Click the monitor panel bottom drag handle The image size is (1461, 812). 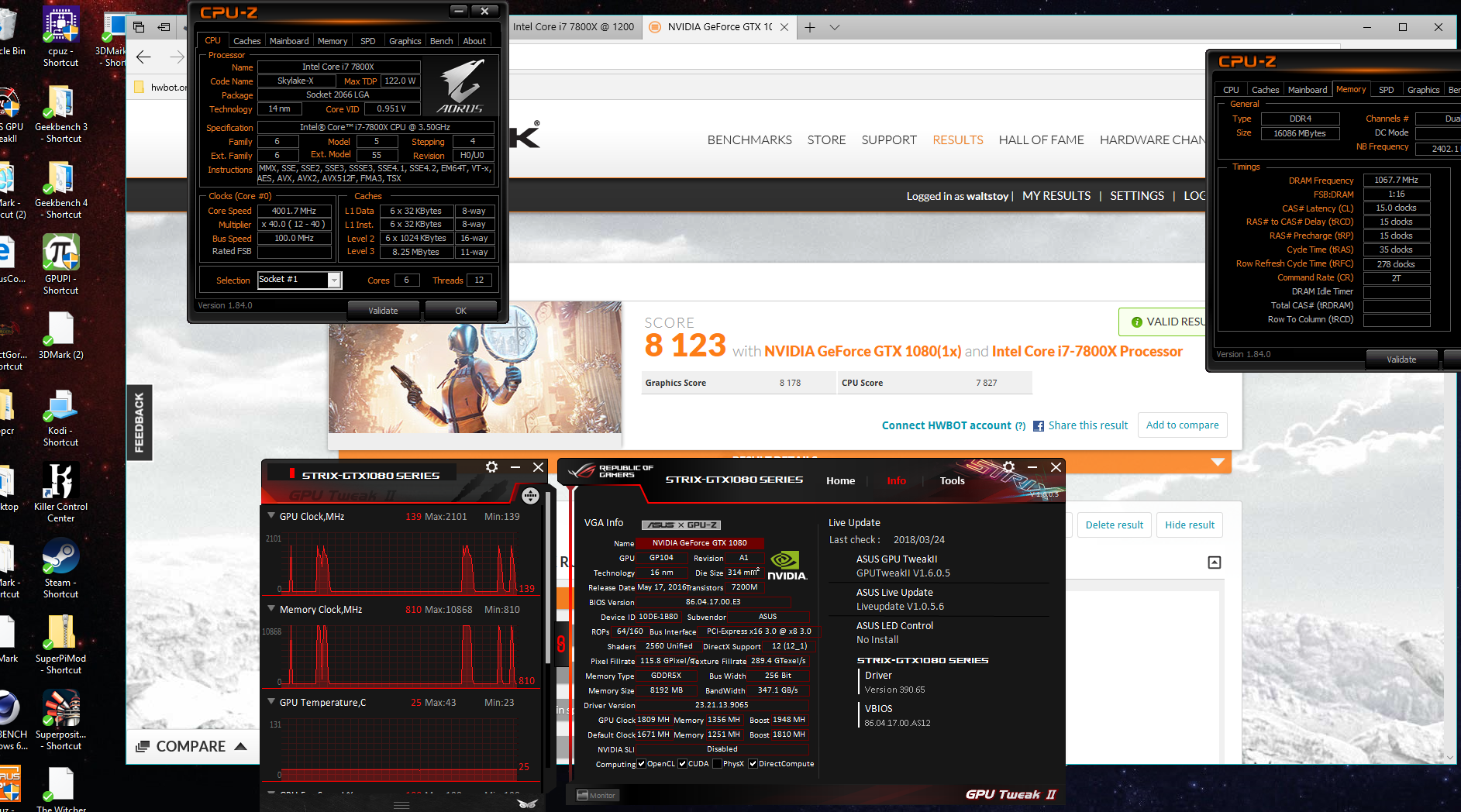tap(401, 806)
